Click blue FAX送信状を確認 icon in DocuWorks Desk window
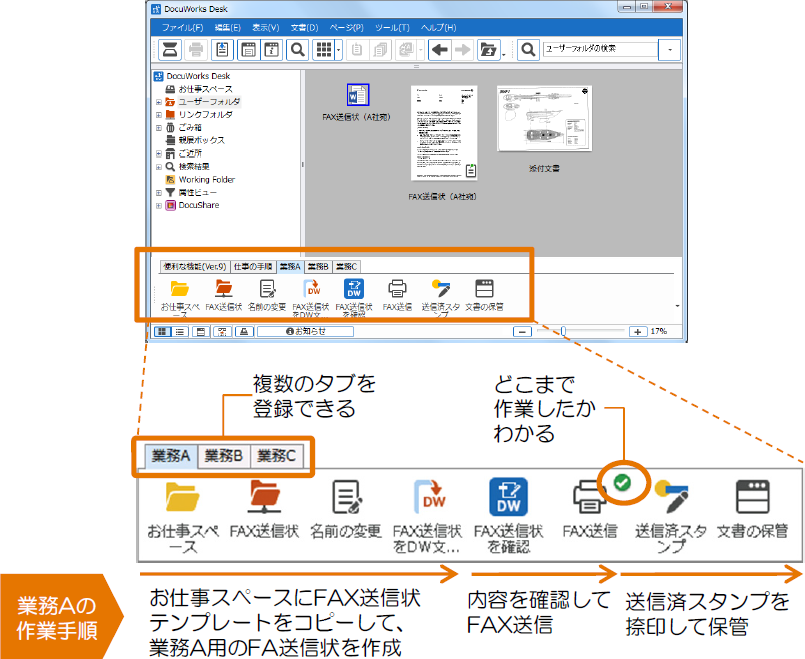805x659 pixels. 354,288
